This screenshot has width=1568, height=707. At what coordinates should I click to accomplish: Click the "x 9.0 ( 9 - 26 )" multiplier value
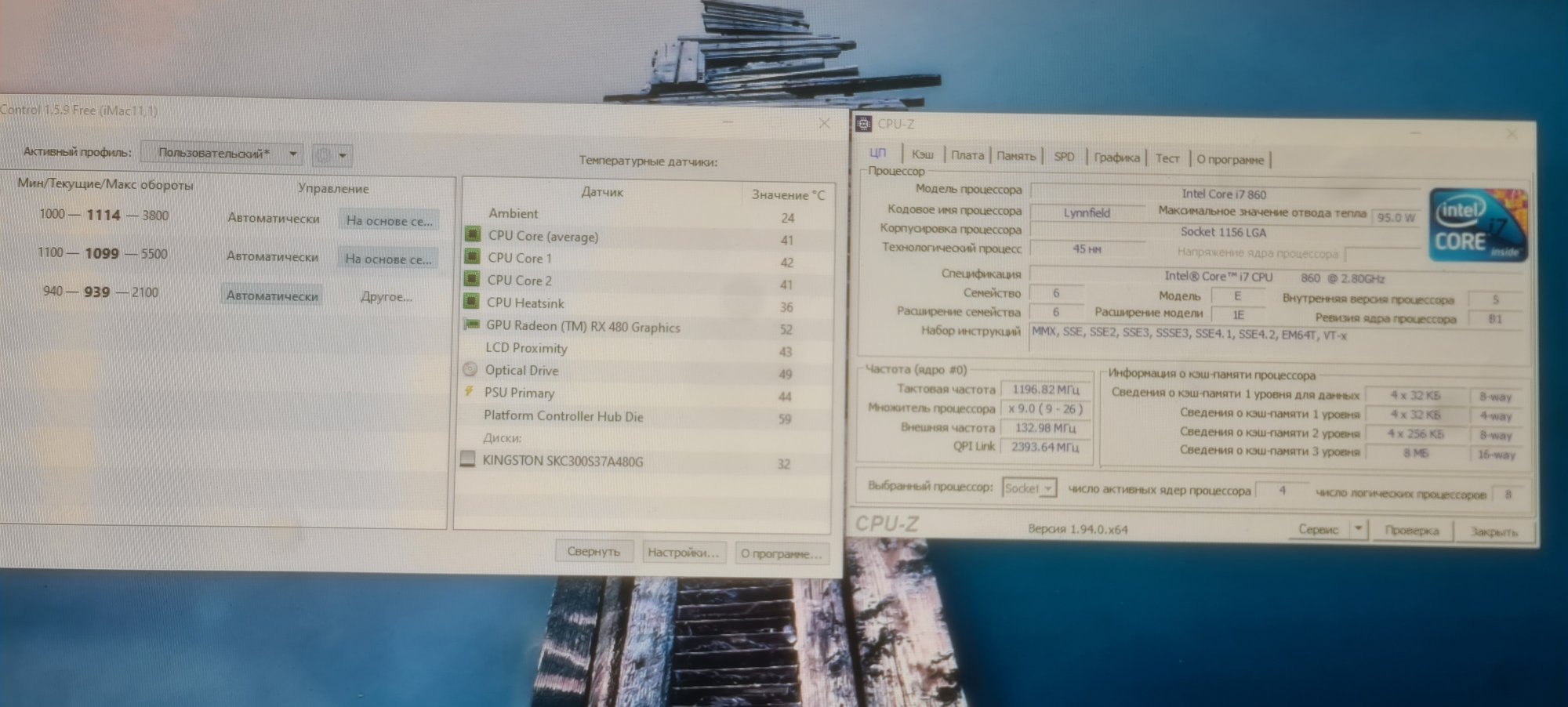(1045, 408)
